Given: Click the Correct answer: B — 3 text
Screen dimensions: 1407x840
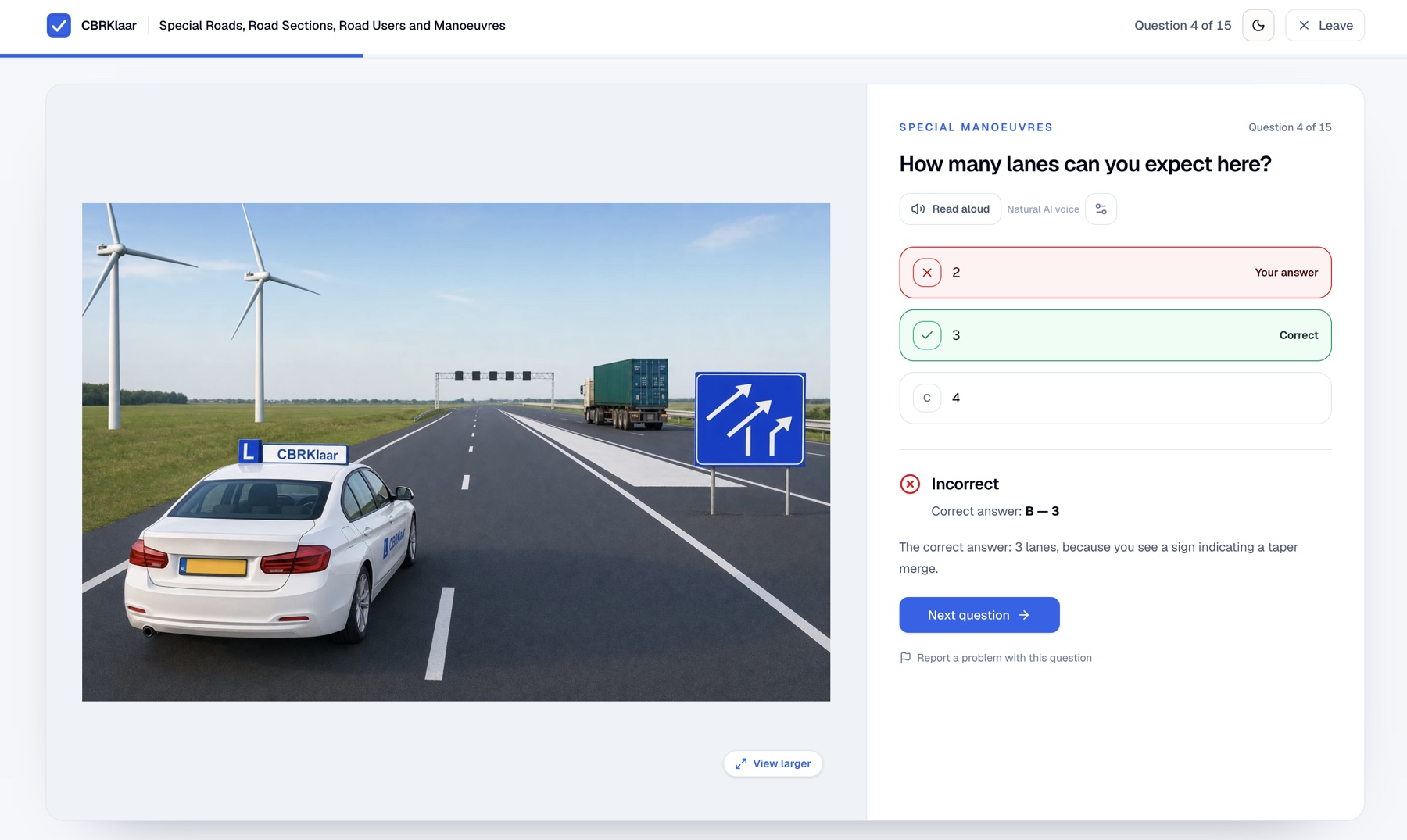Looking at the screenshot, I should coord(995,511).
